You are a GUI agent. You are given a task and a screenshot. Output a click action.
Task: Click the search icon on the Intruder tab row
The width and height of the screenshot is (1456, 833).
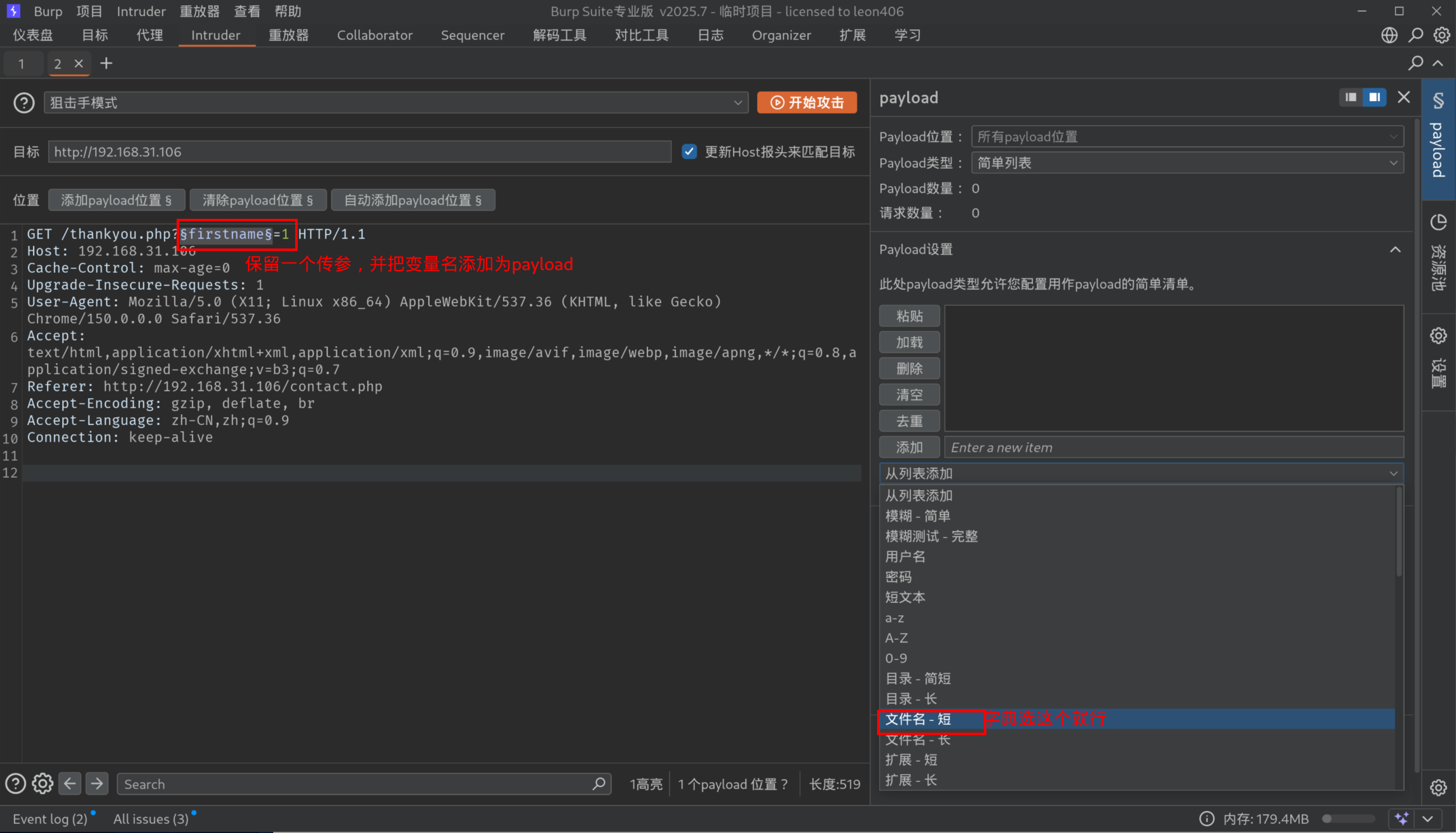click(1415, 63)
